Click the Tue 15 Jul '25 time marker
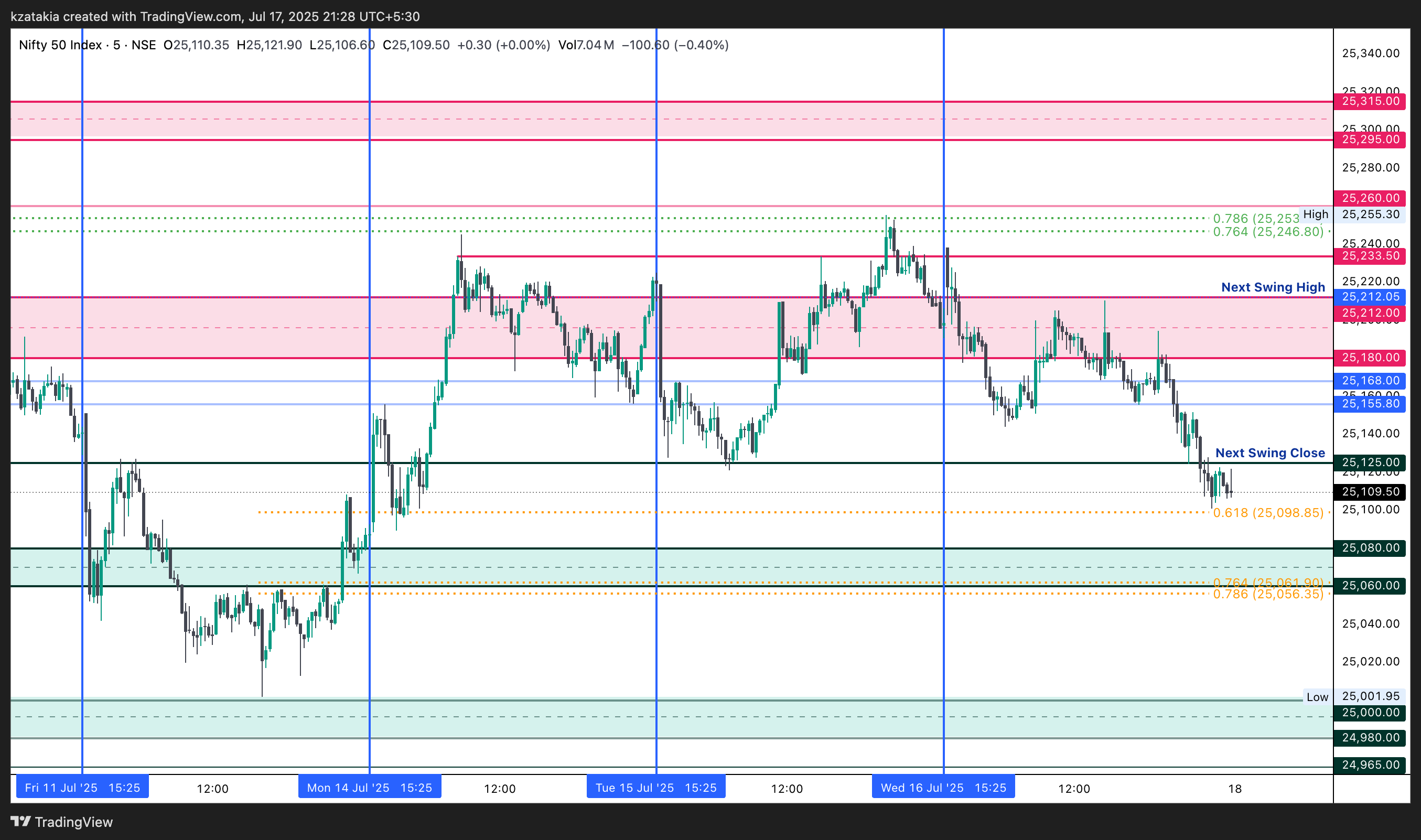The height and width of the screenshot is (840, 1421). pos(656,788)
